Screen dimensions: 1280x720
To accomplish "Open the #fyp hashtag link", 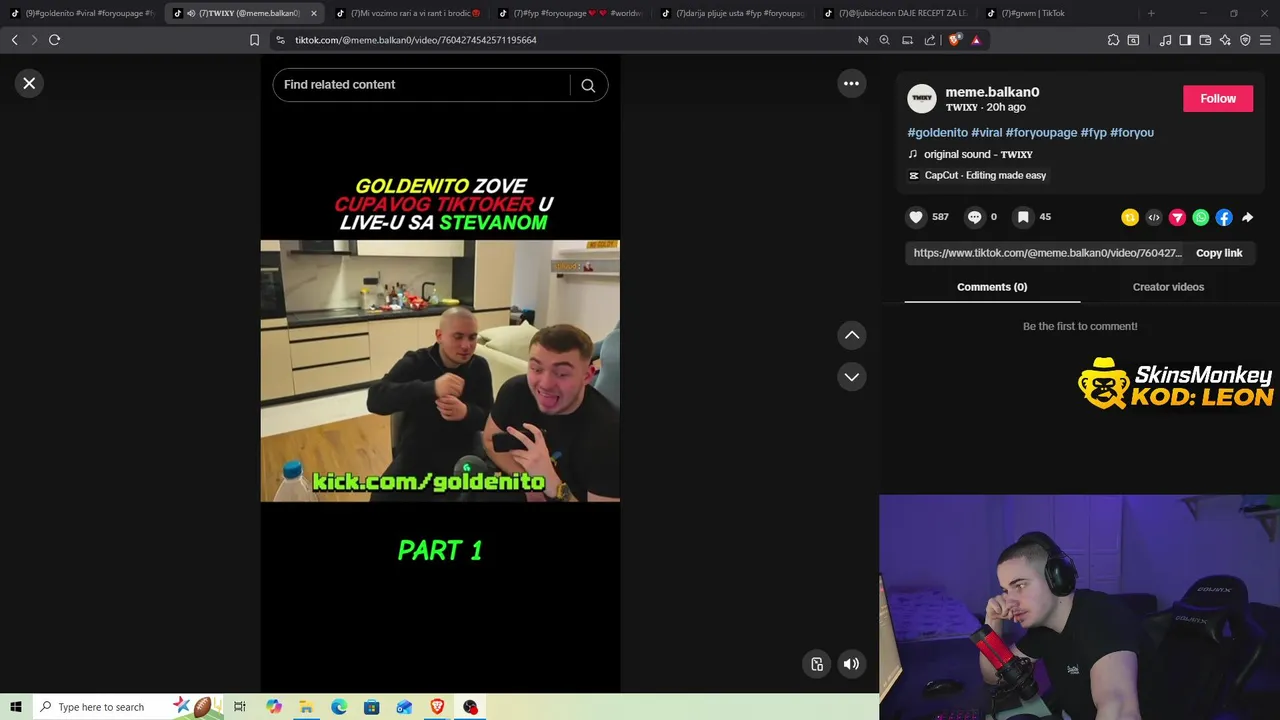I will [x=1093, y=132].
